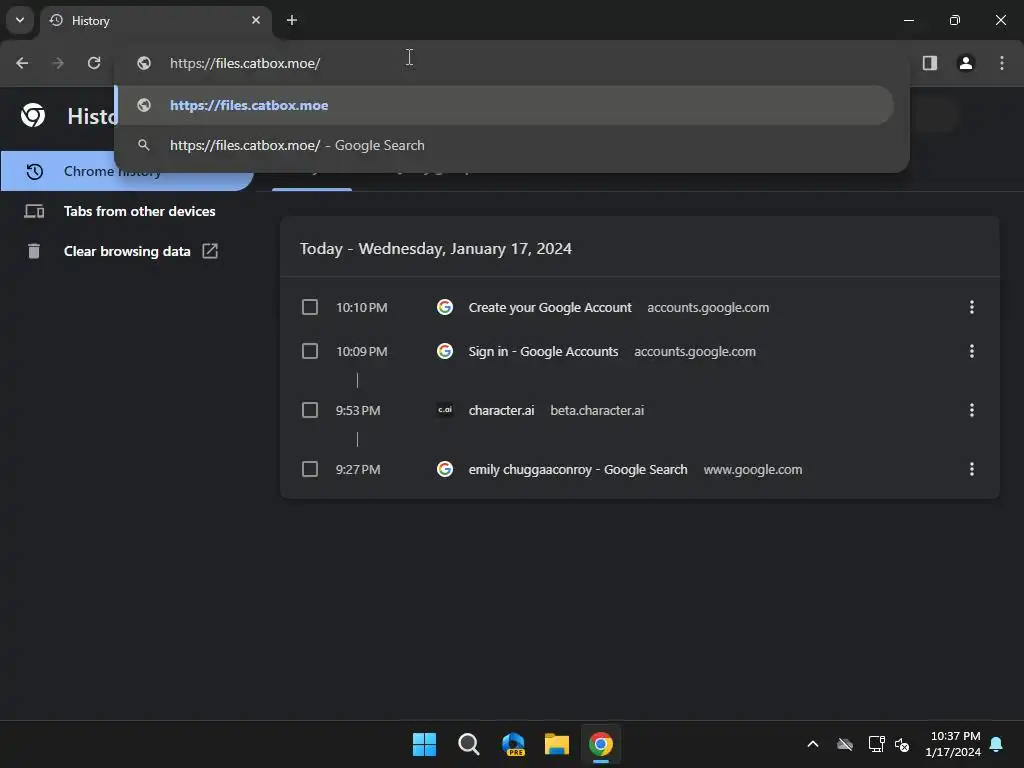Open actions menu for Sign in - Google Accounts
Viewport: 1024px width, 768px height.
click(972, 351)
